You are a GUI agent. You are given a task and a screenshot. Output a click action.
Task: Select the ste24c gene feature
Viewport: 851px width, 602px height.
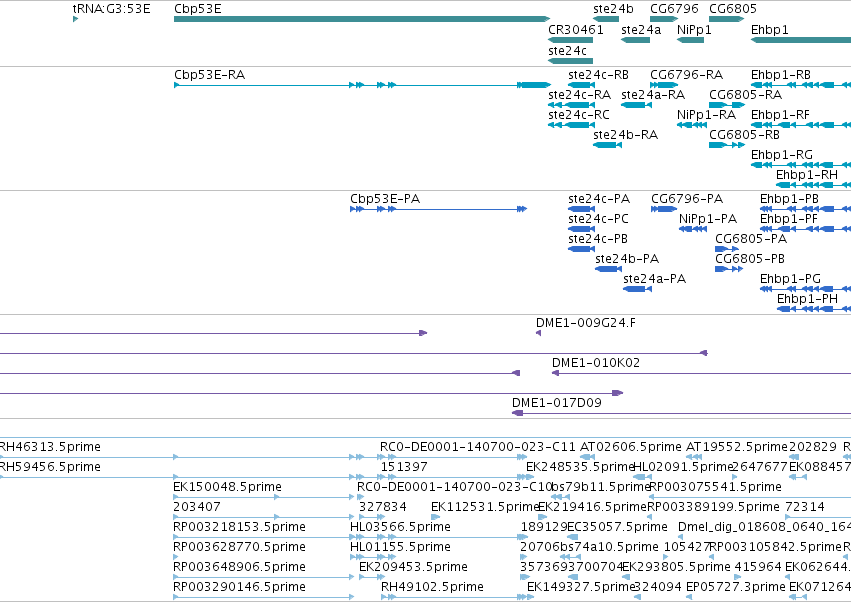[570, 61]
